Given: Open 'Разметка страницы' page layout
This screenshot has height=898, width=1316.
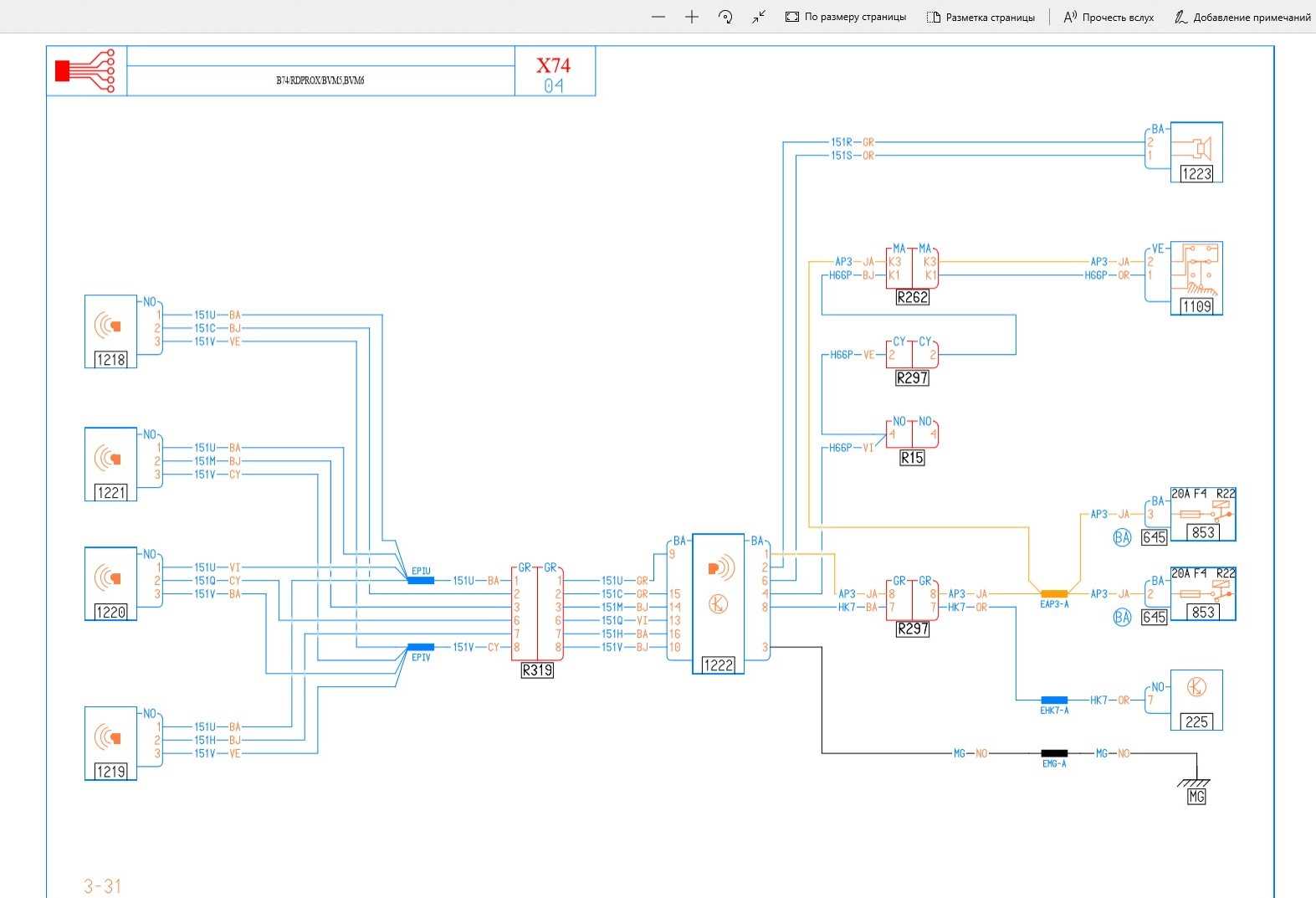Looking at the screenshot, I should [981, 17].
